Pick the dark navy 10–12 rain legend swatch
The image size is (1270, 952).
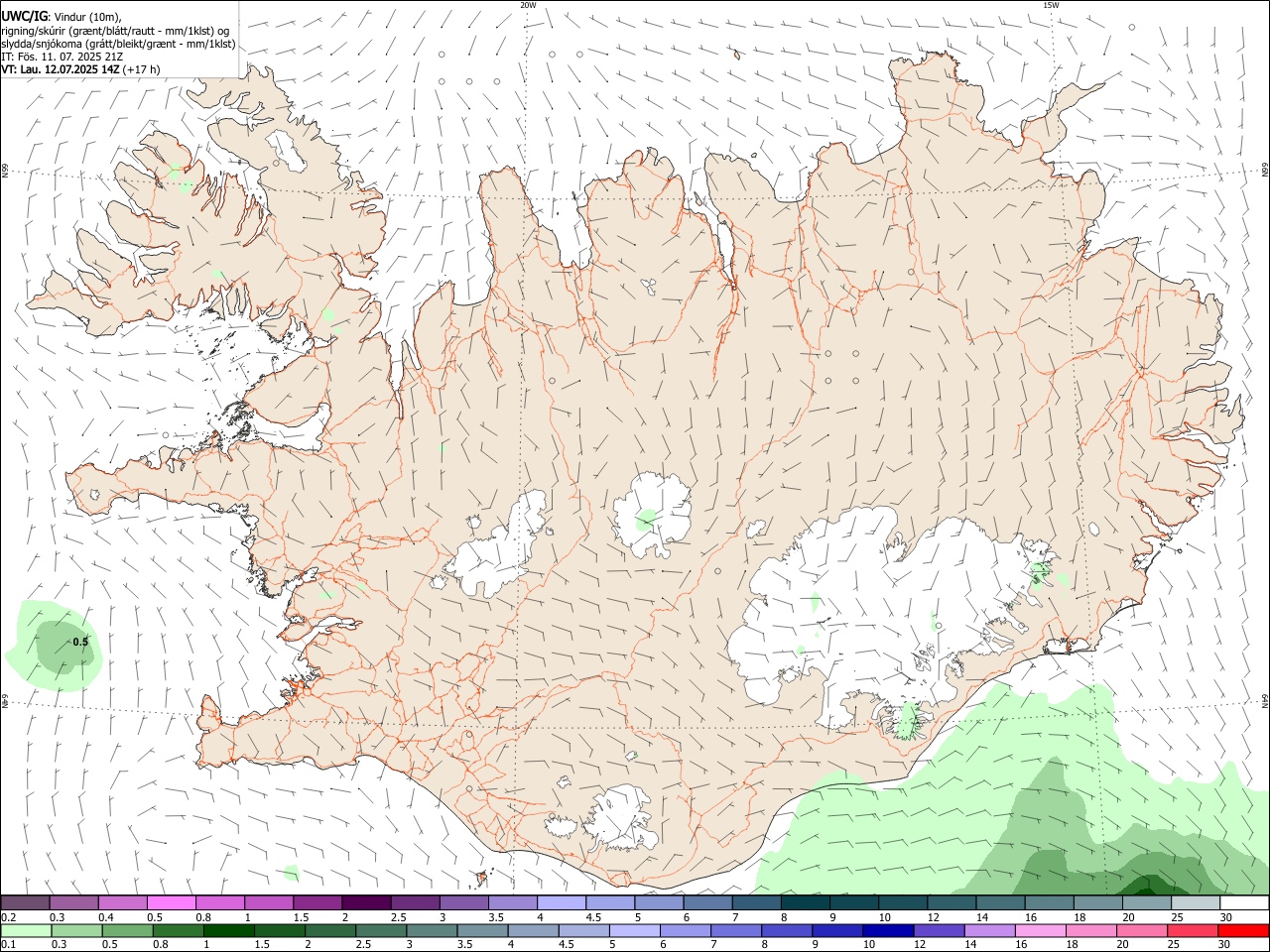coord(889,931)
